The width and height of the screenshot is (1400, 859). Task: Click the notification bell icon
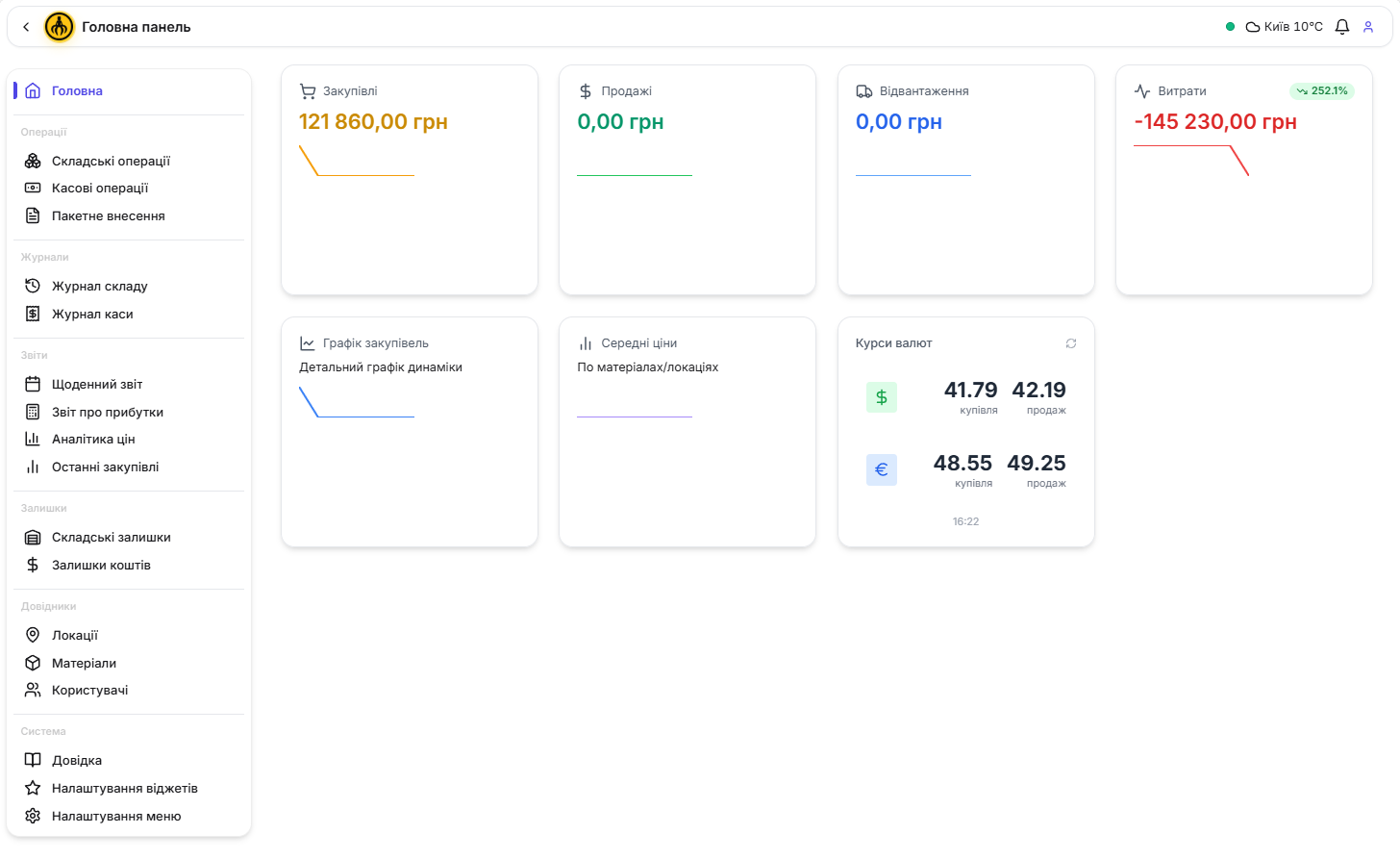(1342, 27)
